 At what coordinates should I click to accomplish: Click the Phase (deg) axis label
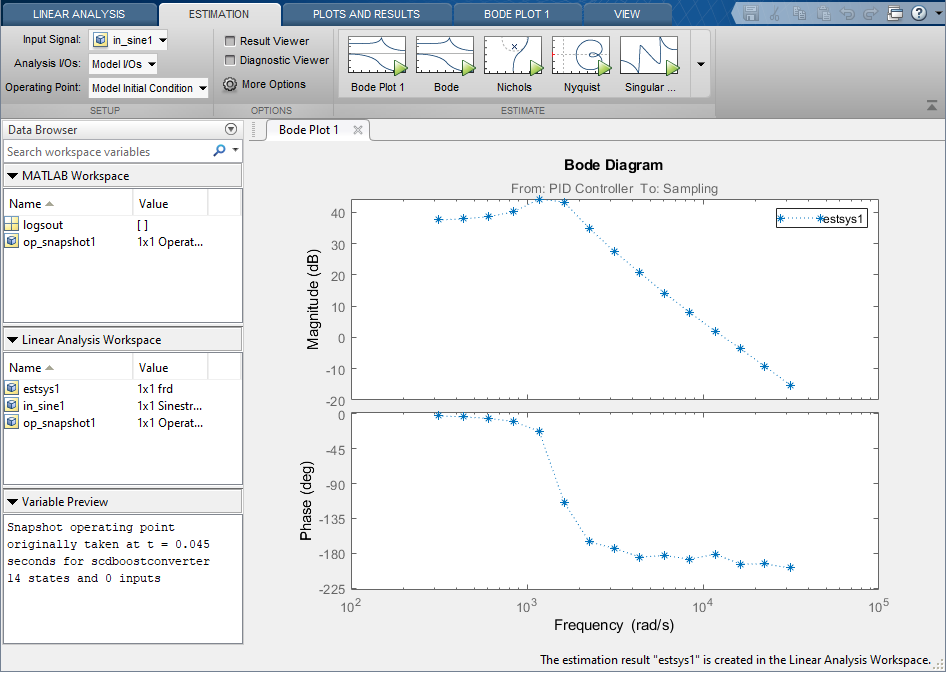(306, 501)
